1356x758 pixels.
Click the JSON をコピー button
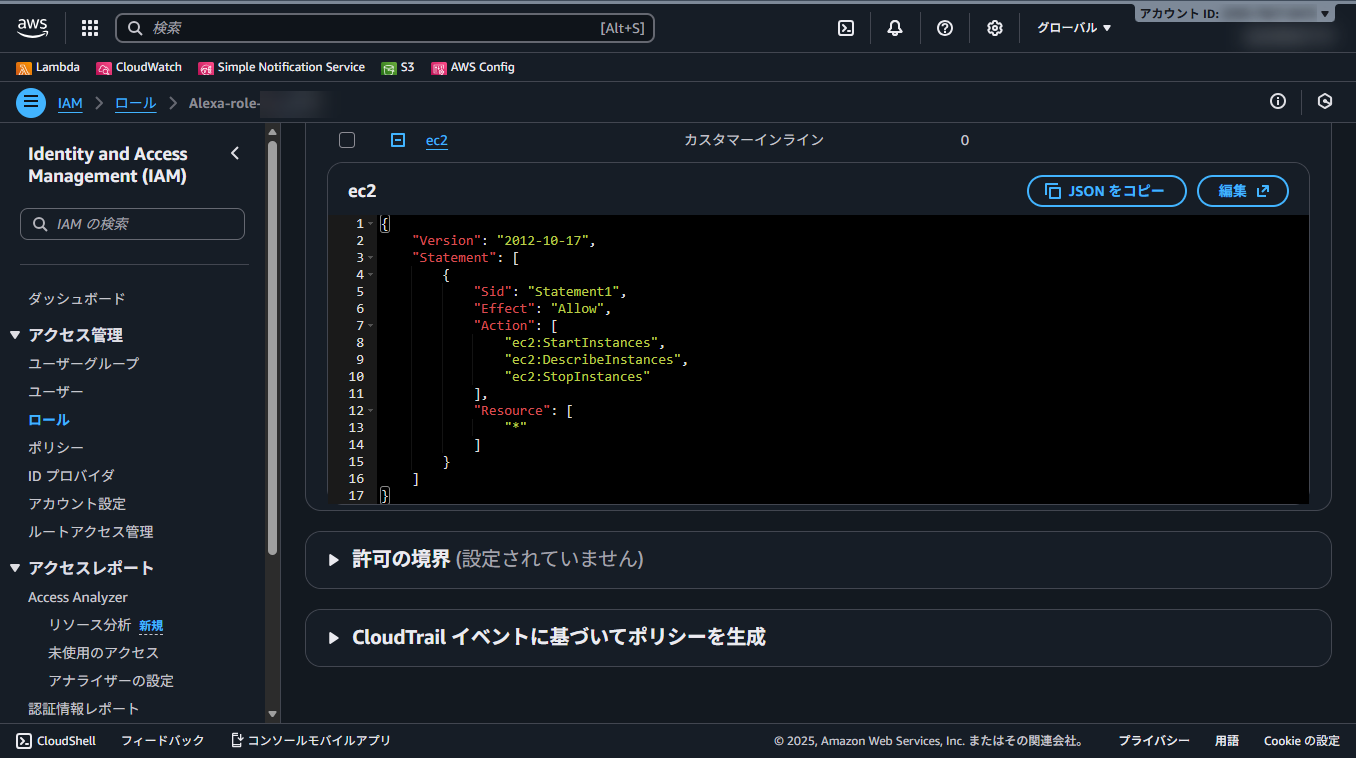point(1106,191)
